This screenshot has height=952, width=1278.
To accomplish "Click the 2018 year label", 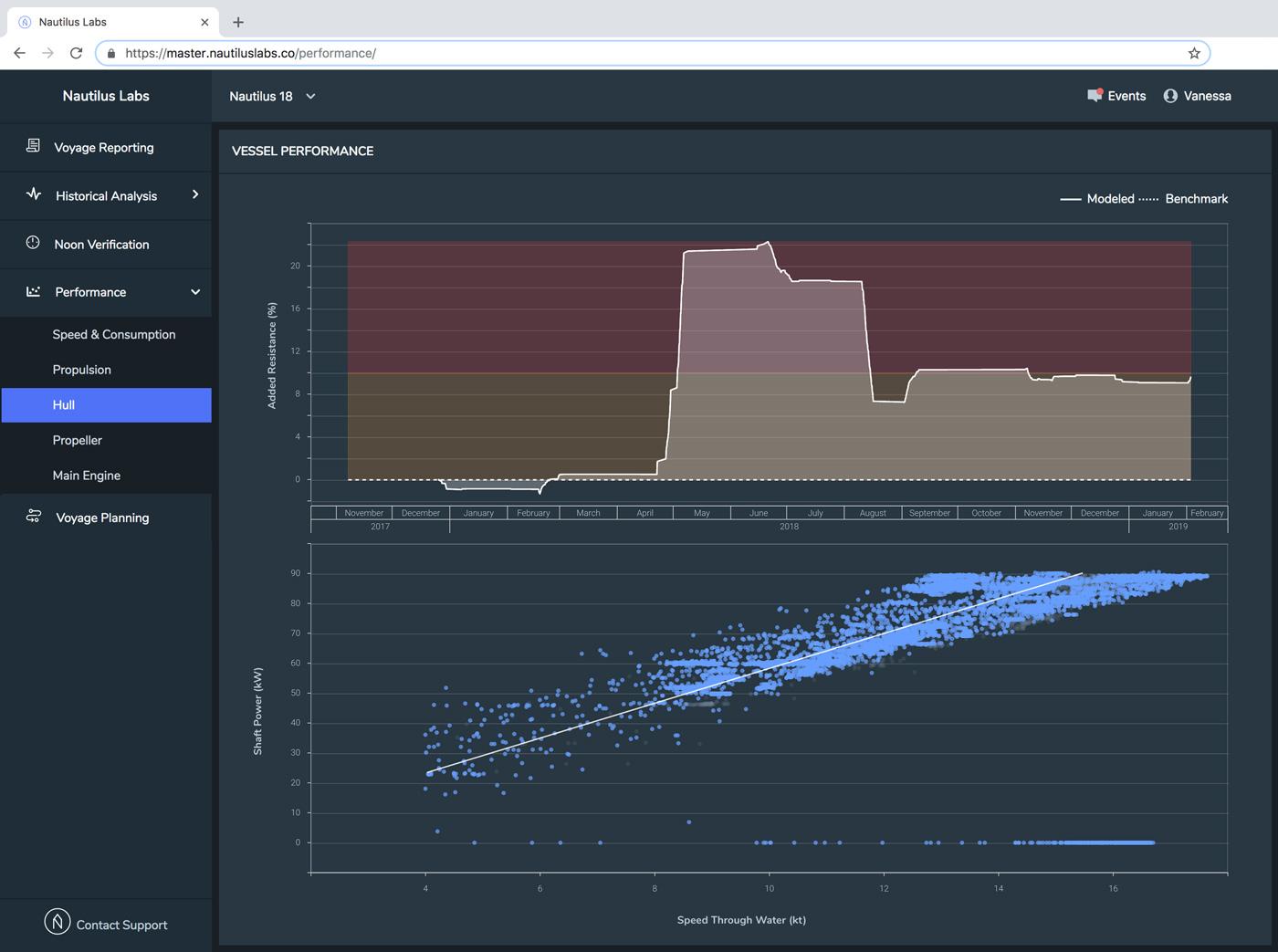I will [x=789, y=527].
